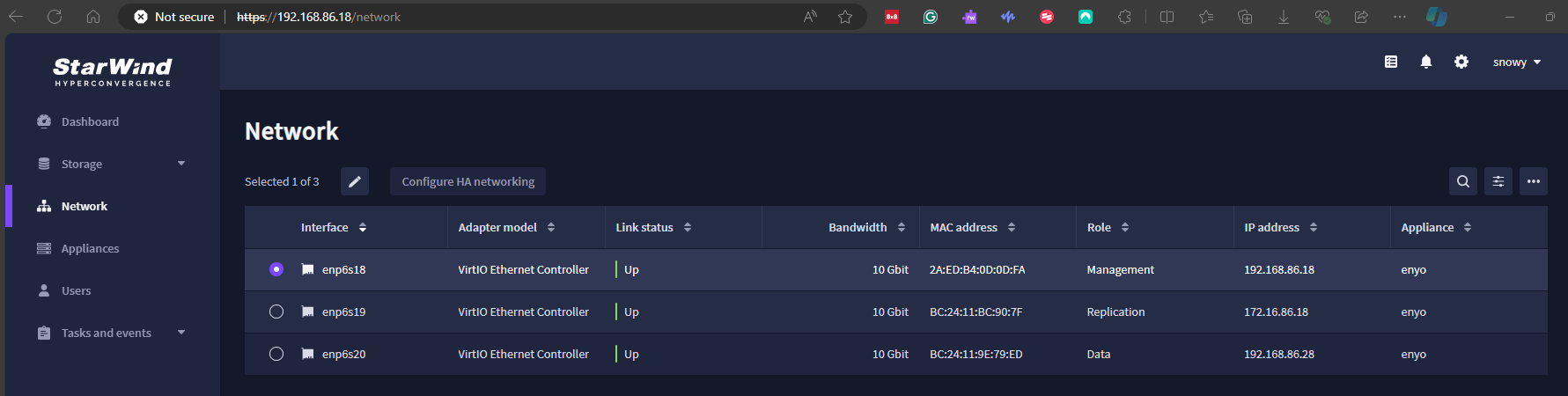Screen dimensions: 1568x396
Task: Open the Storage sidebar section
Action: click(82, 164)
